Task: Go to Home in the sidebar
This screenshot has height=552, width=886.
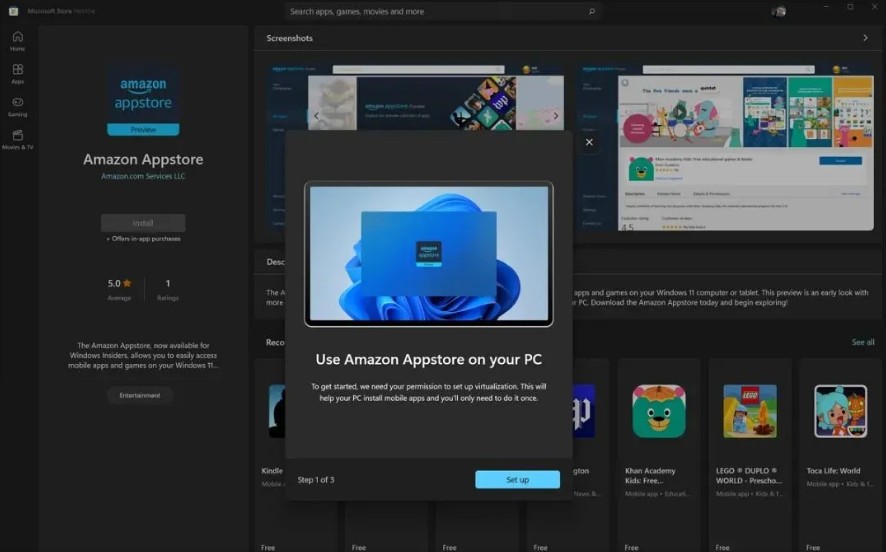Action: [x=18, y=41]
